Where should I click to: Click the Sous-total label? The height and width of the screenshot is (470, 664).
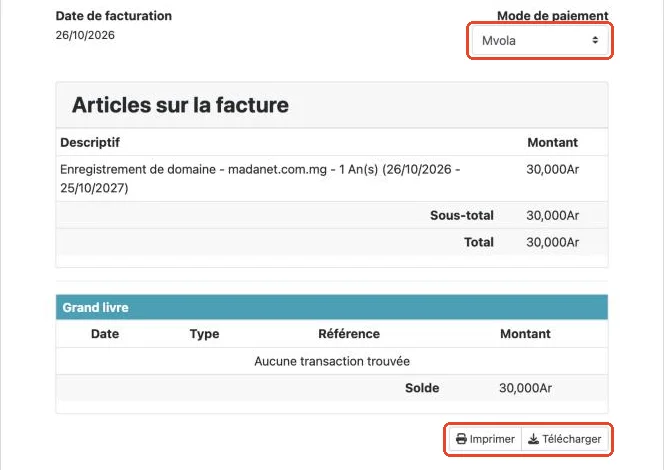462,215
